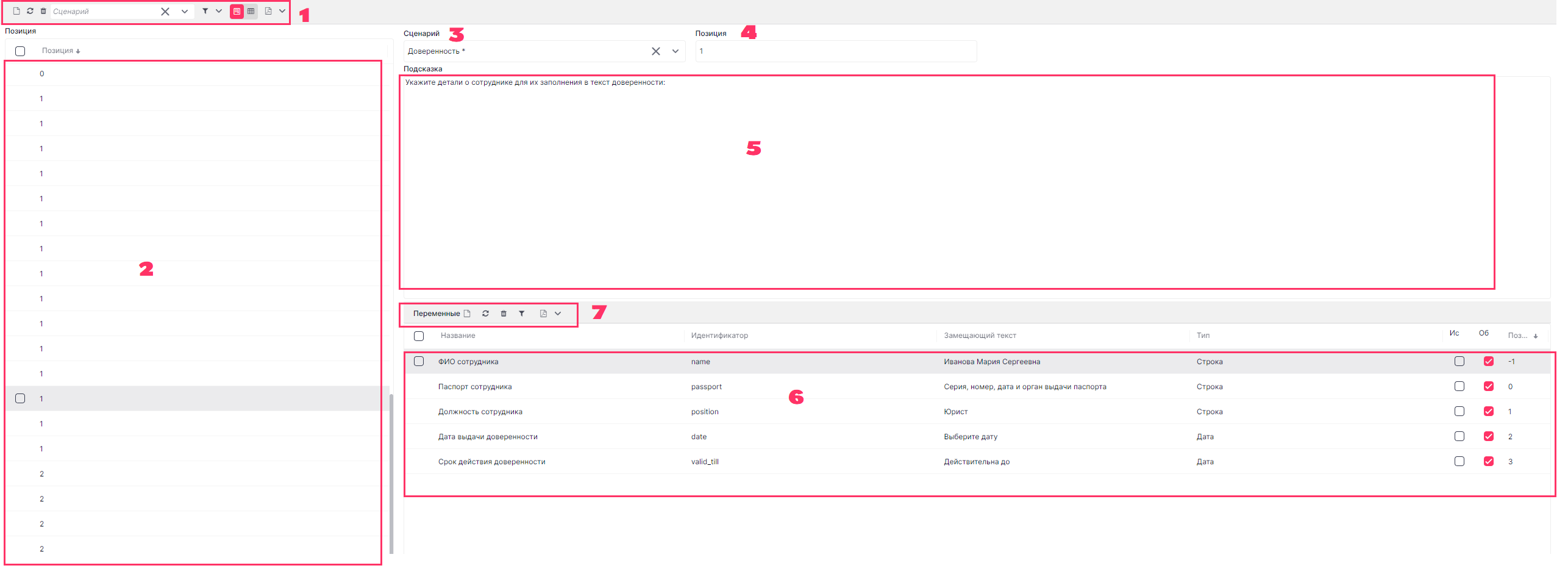Open export options chevron in top toolbar
The image size is (1568, 571).
point(282,11)
